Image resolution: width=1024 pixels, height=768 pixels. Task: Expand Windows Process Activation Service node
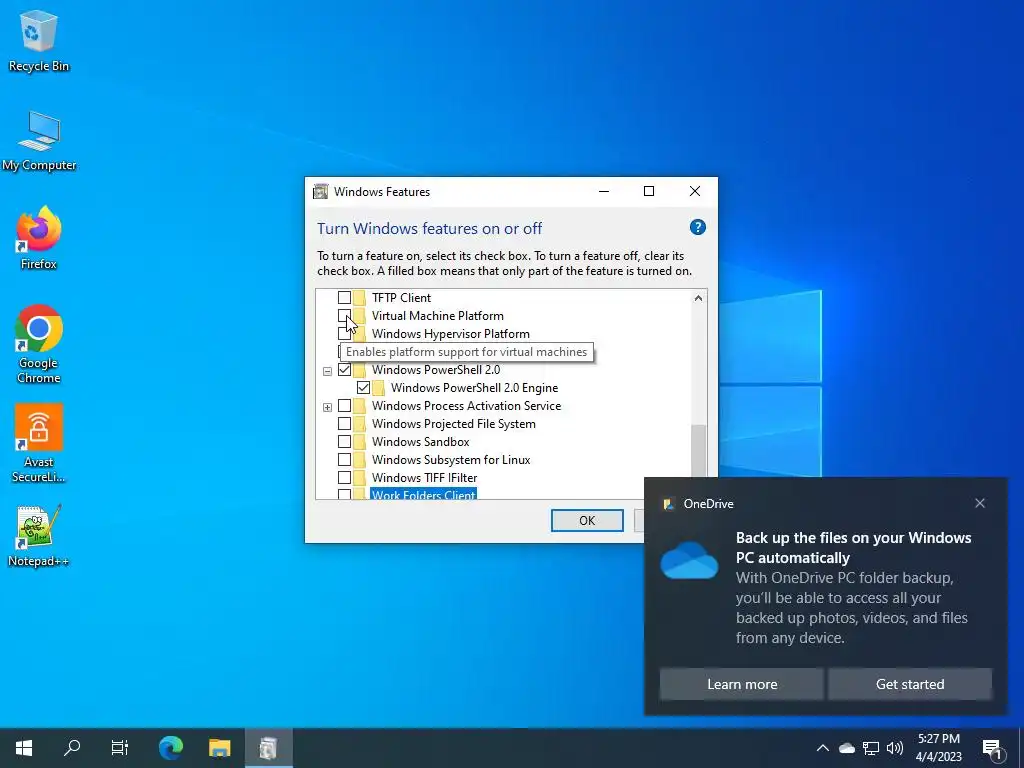pos(327,407)
